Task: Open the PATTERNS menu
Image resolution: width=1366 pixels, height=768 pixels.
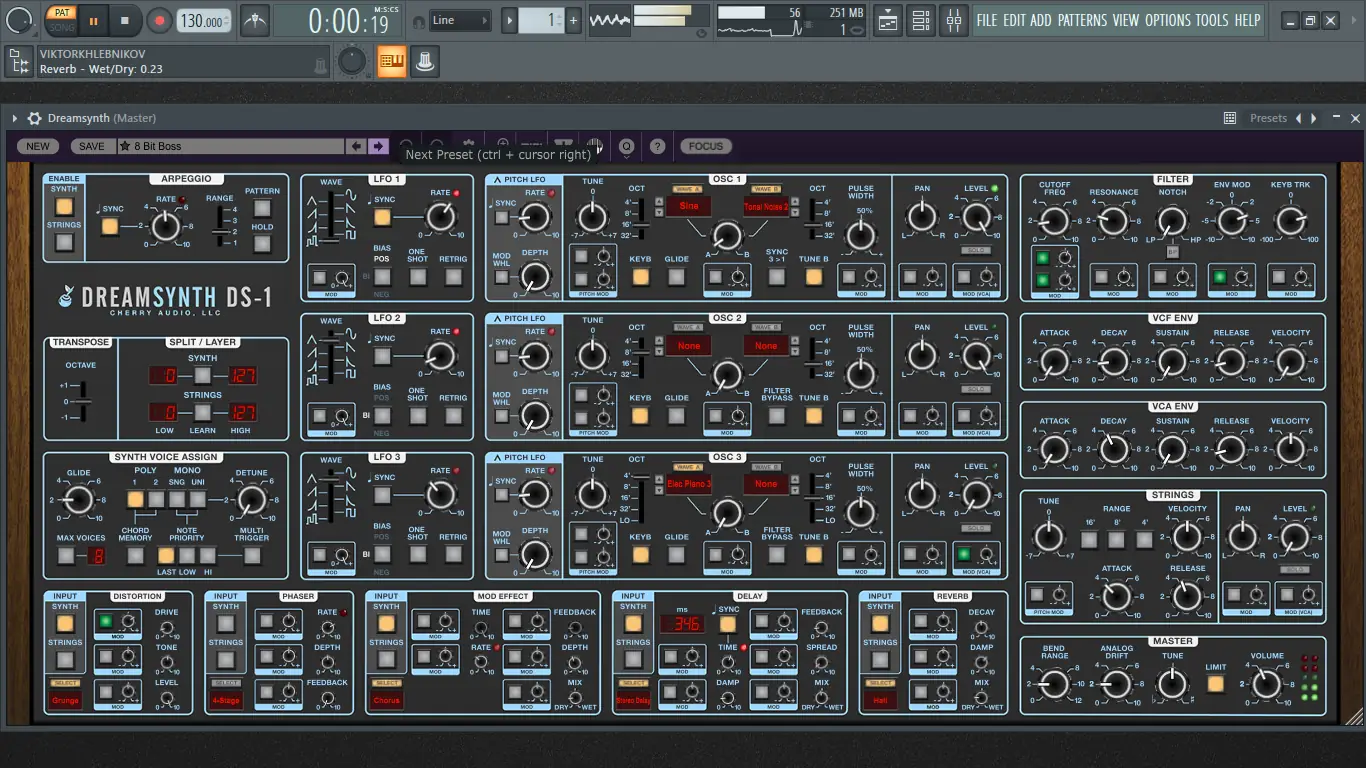Action: click(1082, 20)
